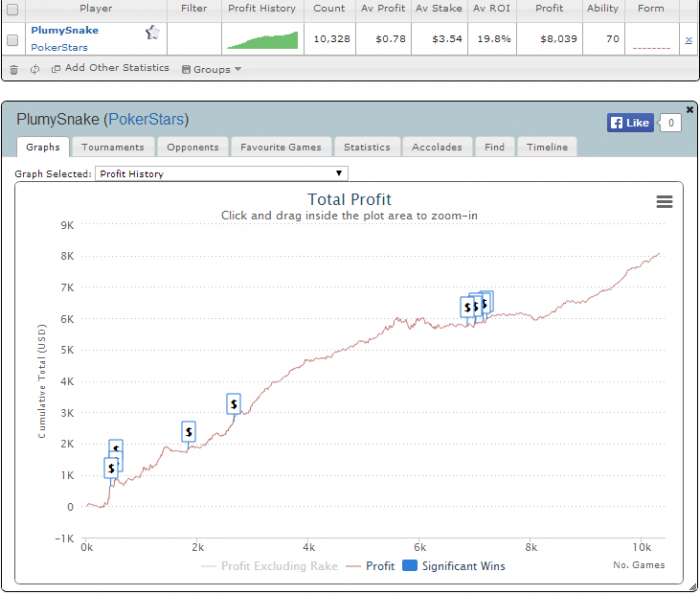Expand the Groups dropdown
This screenshot has height=595, width=700.
[212, 69]
